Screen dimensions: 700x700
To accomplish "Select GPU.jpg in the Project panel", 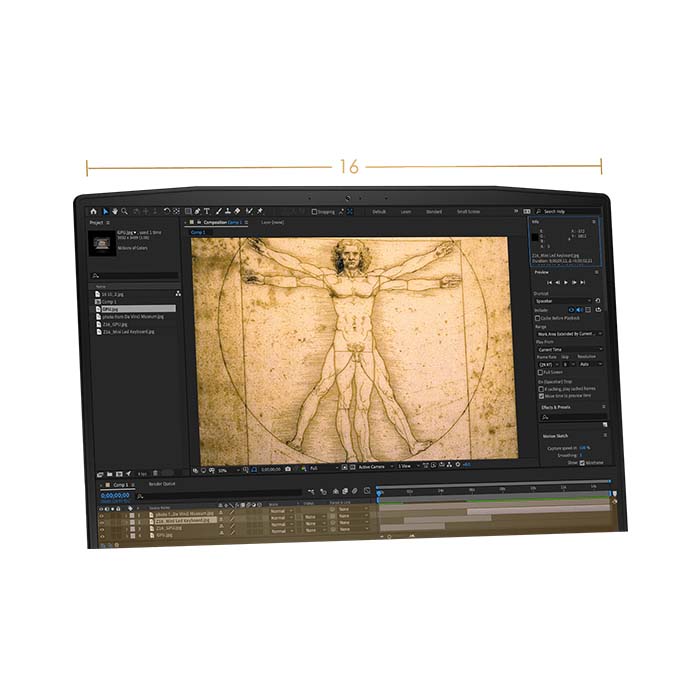I will [x=110, y=309].
